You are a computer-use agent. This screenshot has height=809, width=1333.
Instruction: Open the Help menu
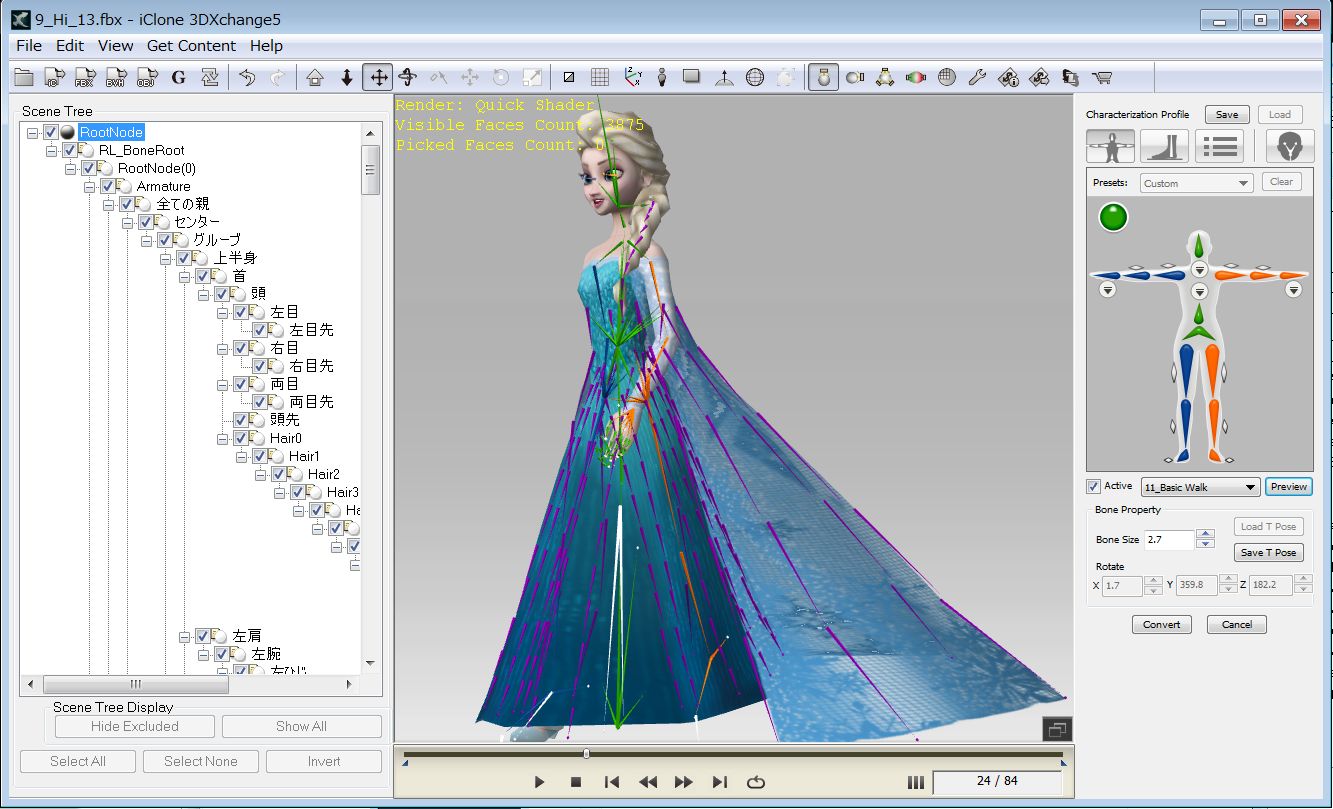pos(266,46)
